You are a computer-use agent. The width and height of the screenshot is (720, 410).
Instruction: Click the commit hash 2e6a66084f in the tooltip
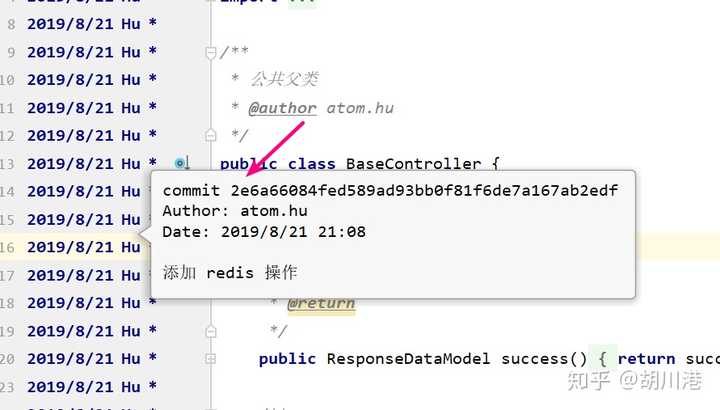tap(424, 191)
